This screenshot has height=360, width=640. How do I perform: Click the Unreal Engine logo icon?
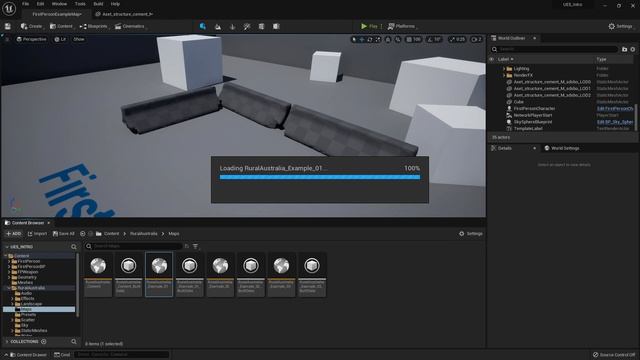9,8
